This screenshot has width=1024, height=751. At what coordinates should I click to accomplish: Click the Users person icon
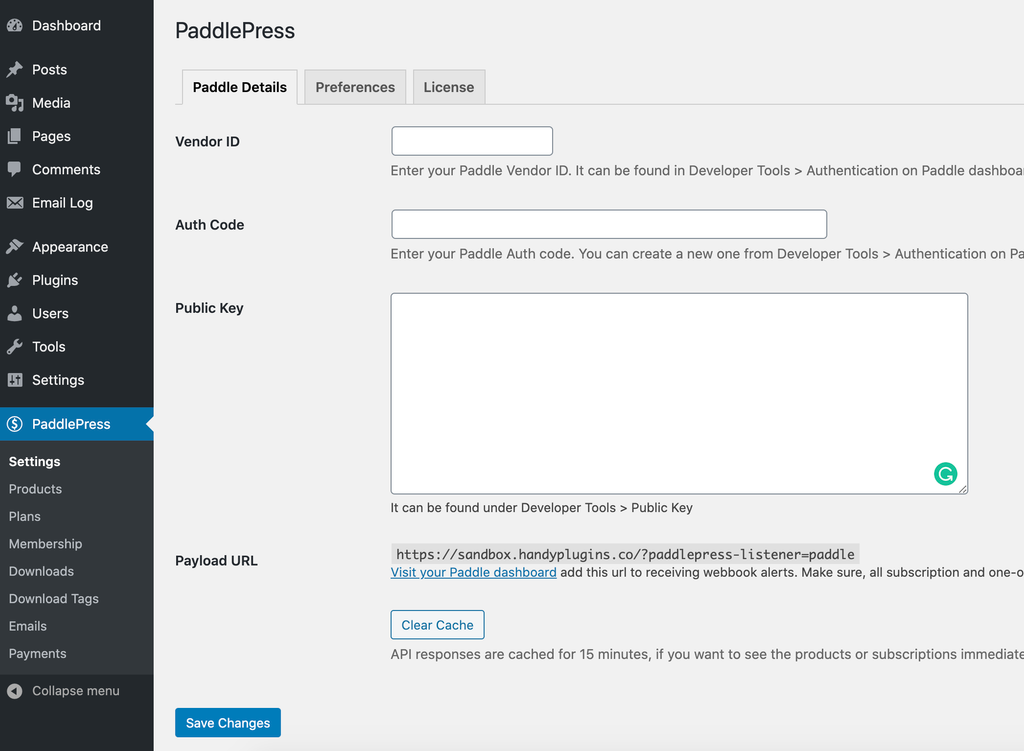(x=14, y=313)
